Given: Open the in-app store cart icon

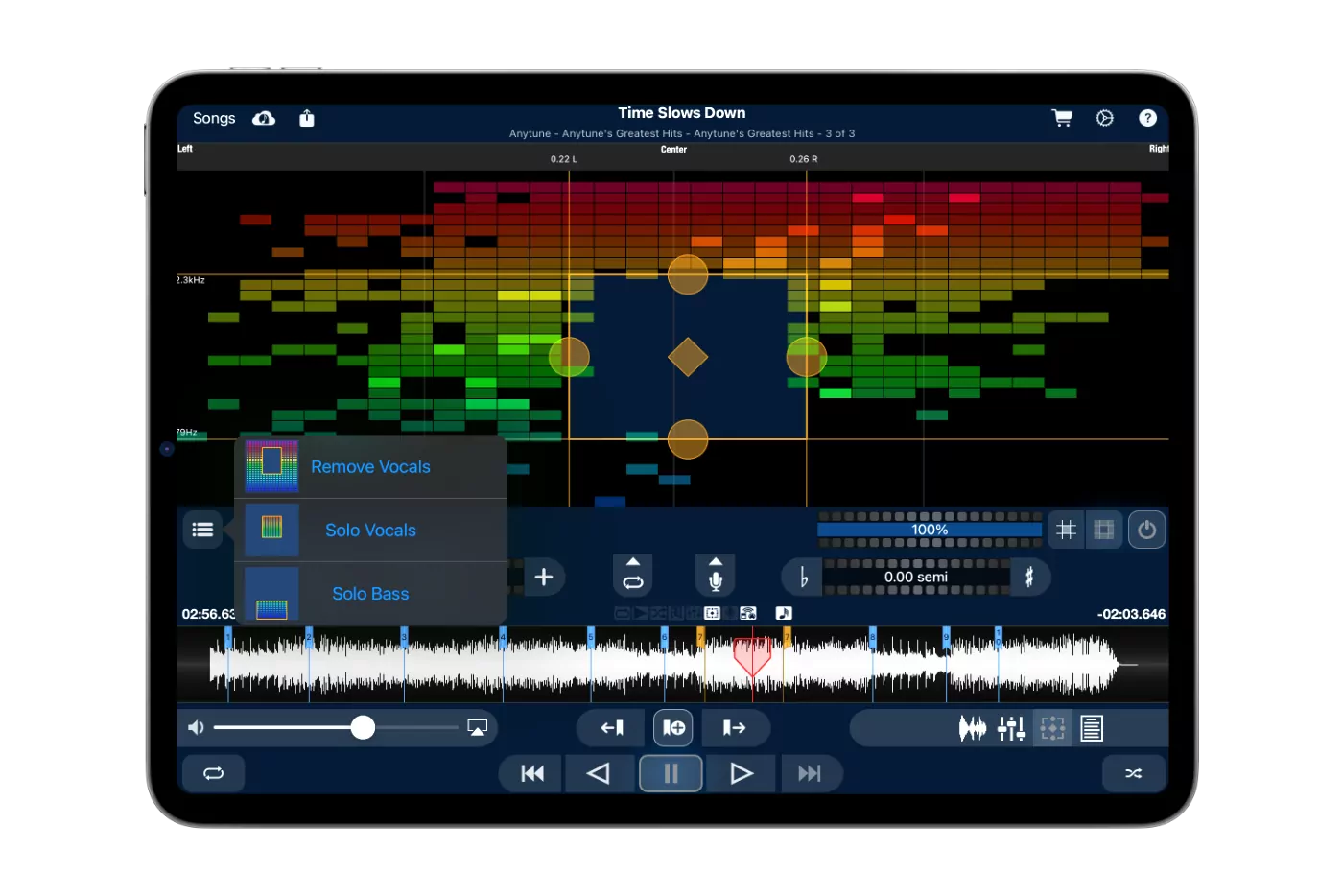Looking at the screenshot, I should 1062,118.
